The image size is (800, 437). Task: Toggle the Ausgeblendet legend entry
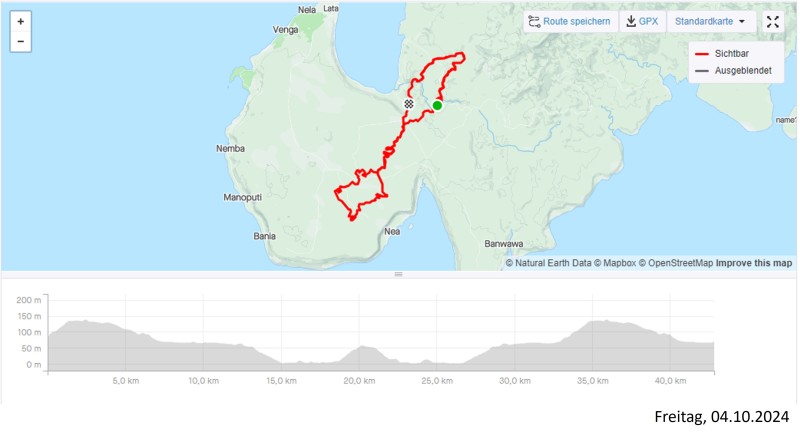(x=733, y=70)
